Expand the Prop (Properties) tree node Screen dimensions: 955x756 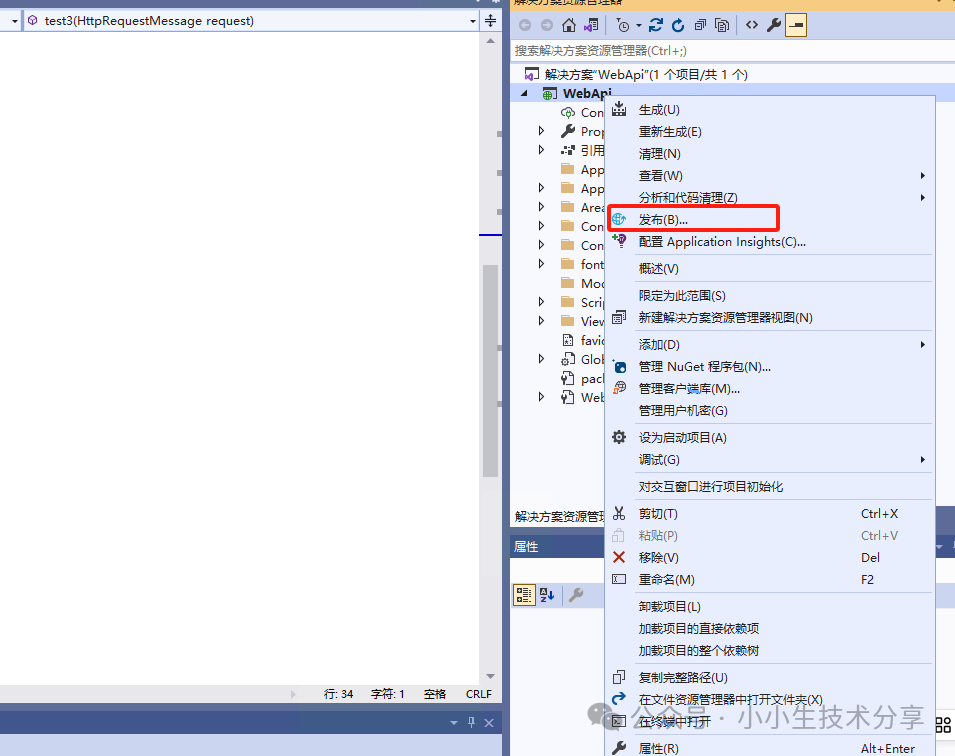541,131
